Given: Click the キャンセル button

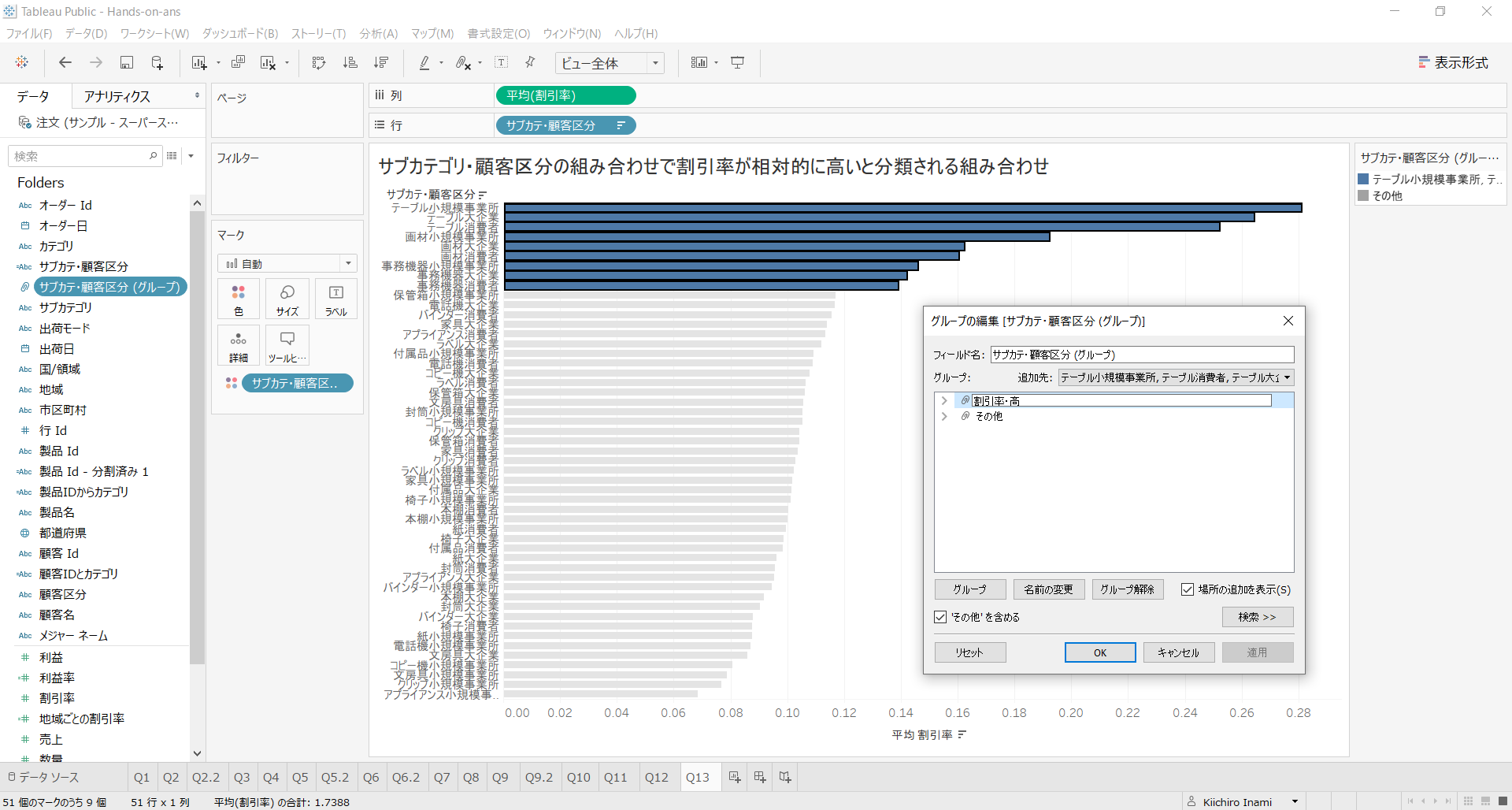Looking at the screenshot, I should tap(1178, 652).
